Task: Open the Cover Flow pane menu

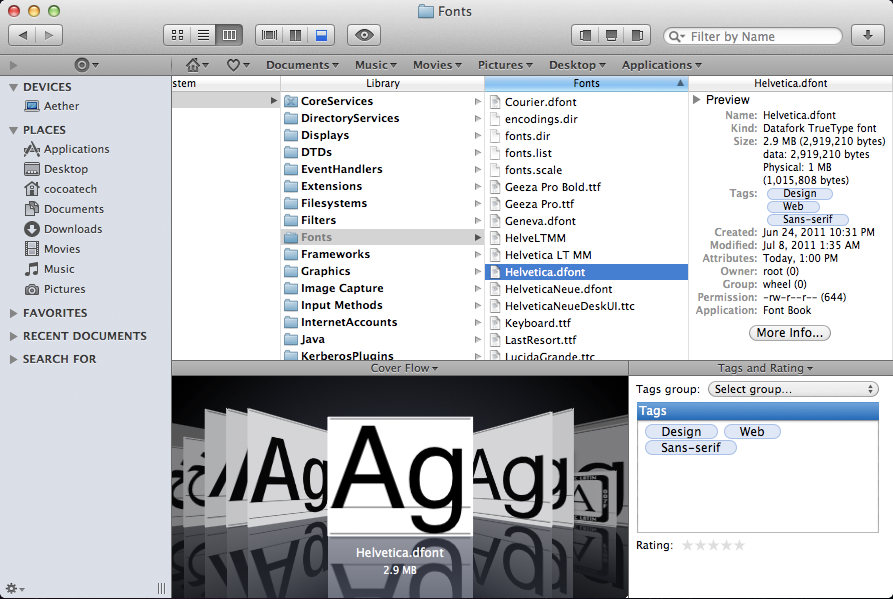Action: 404,368
